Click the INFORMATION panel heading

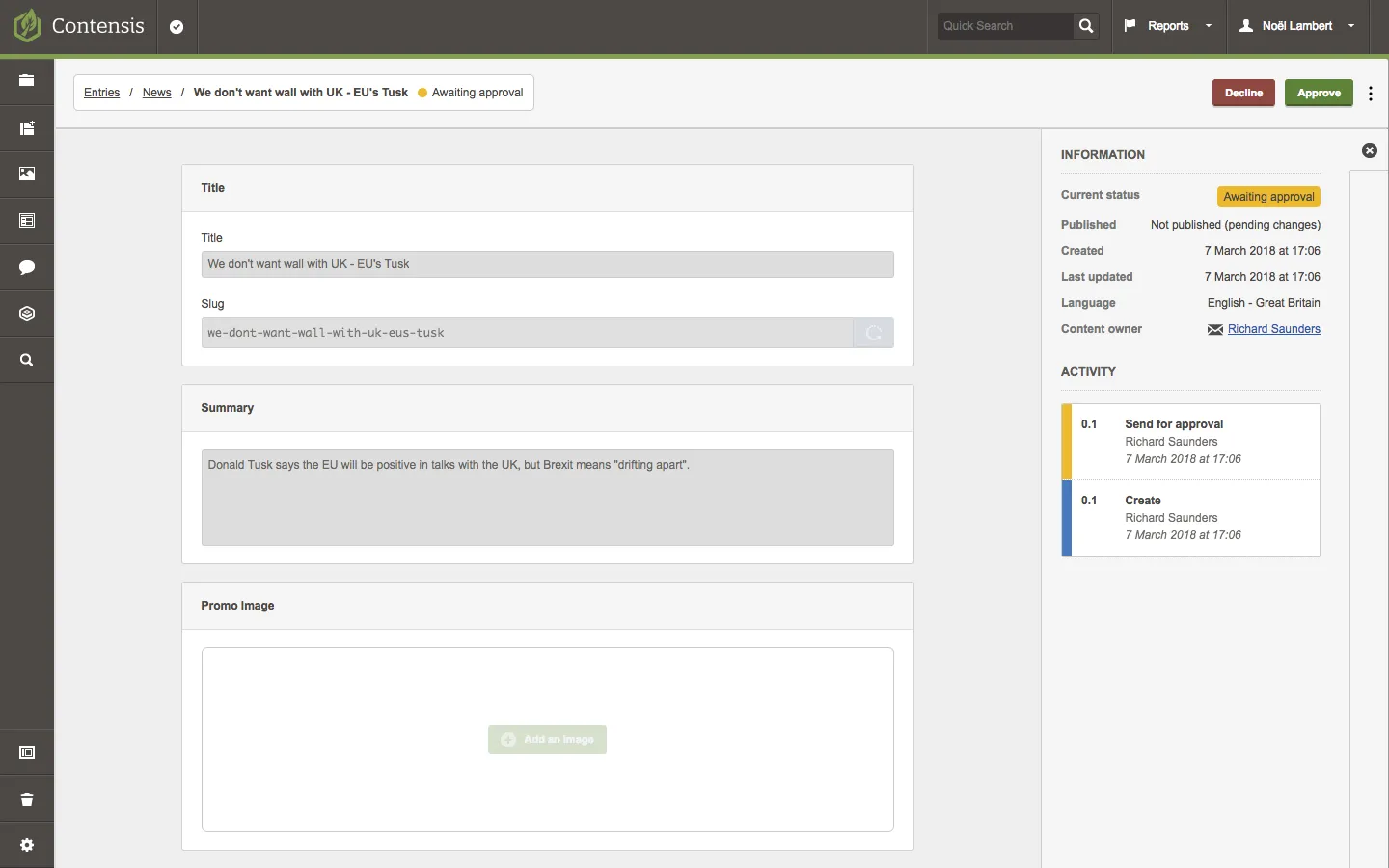(1103, 154)
